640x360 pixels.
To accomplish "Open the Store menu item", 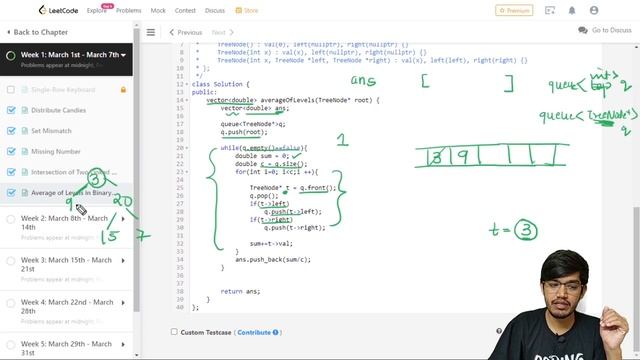I will (x=247, y=11).
